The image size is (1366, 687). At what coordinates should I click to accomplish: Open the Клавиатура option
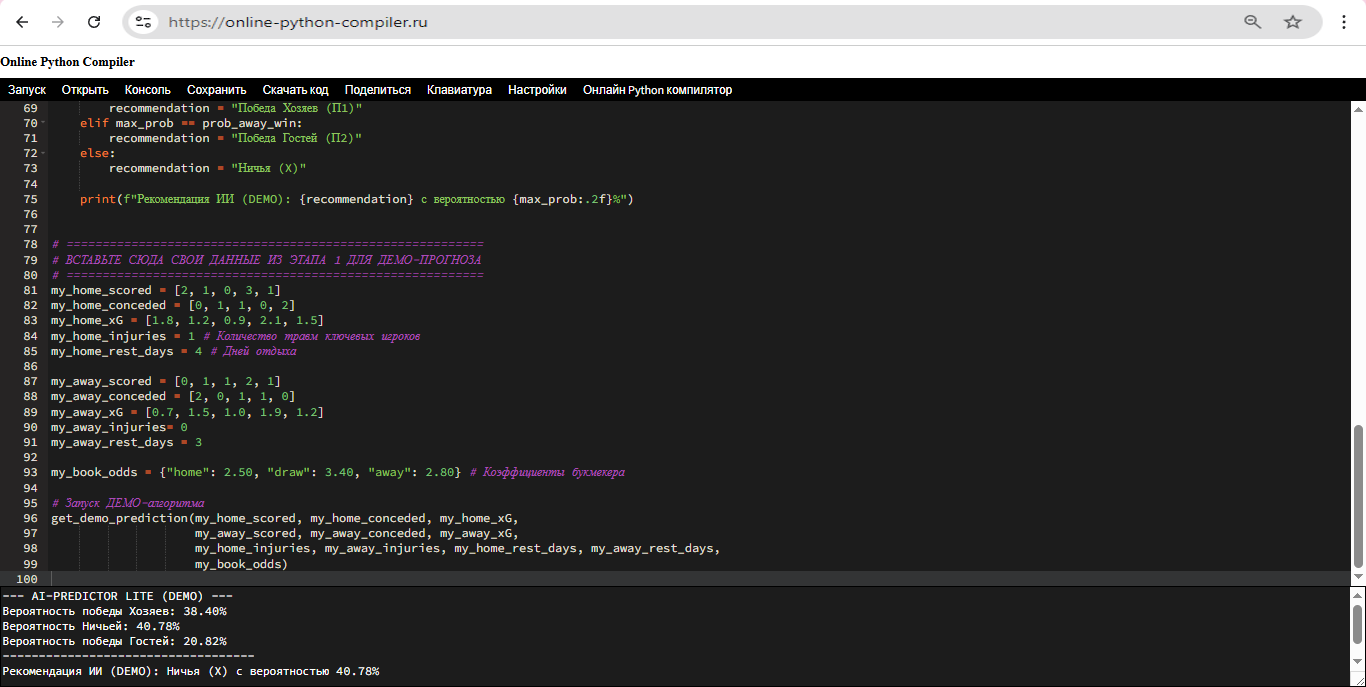click(x=459, y=90)
